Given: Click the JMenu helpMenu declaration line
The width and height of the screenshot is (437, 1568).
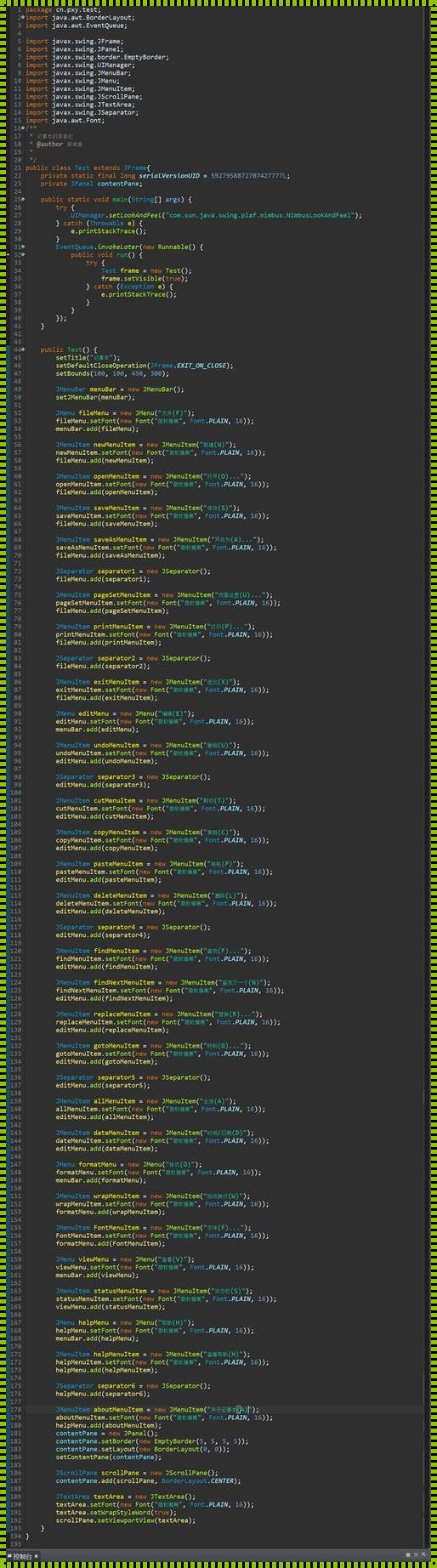Looking at the screenshot, I should click(x=125, y=1322).
